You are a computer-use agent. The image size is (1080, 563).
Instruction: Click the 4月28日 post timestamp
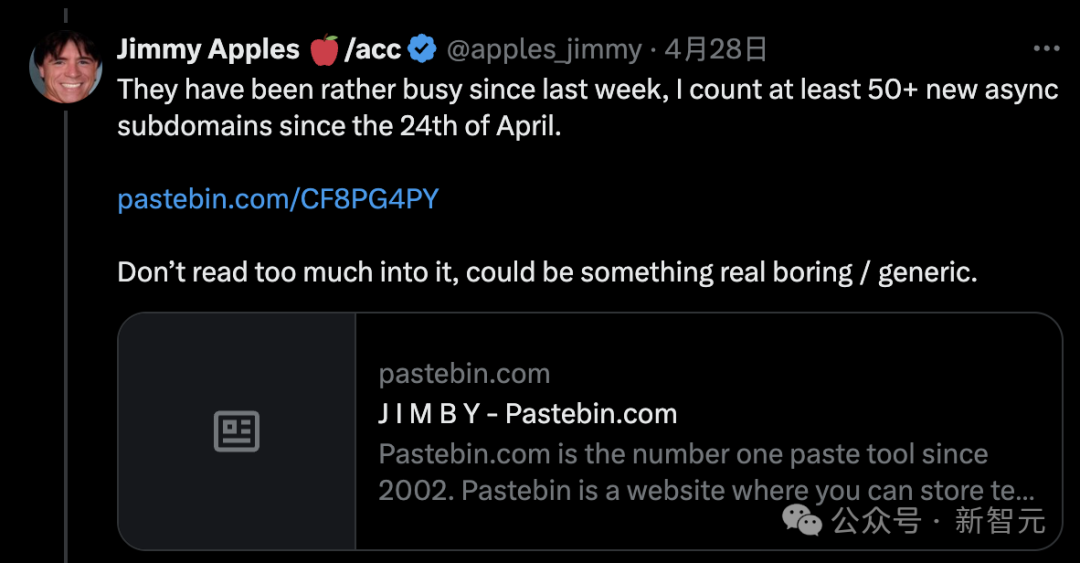[x=715, y=49]
